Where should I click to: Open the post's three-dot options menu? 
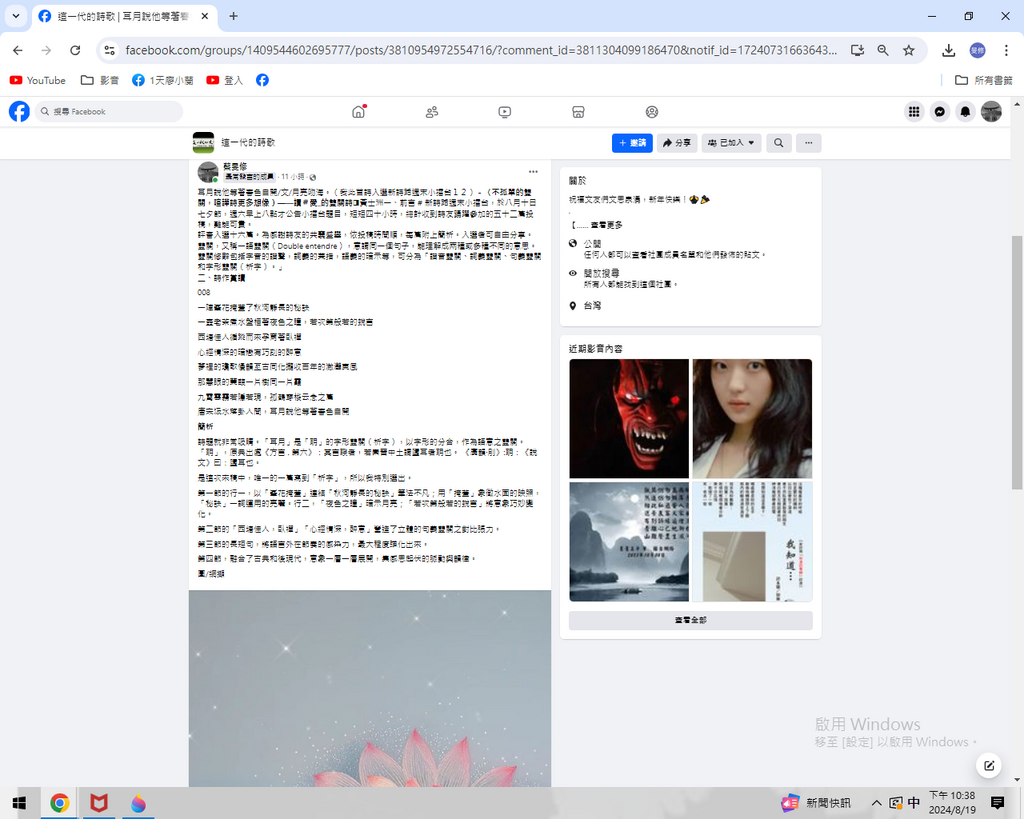click(x=533, y=172)
